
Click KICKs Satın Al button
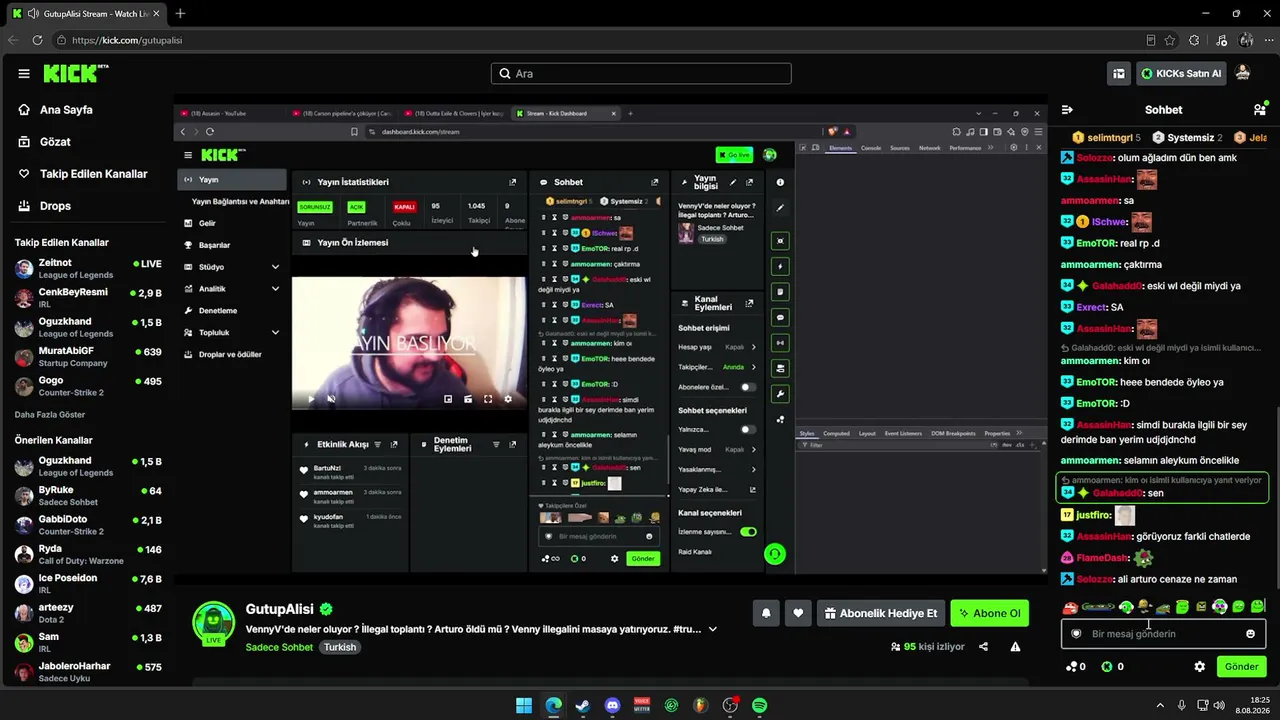point(1182,73)
